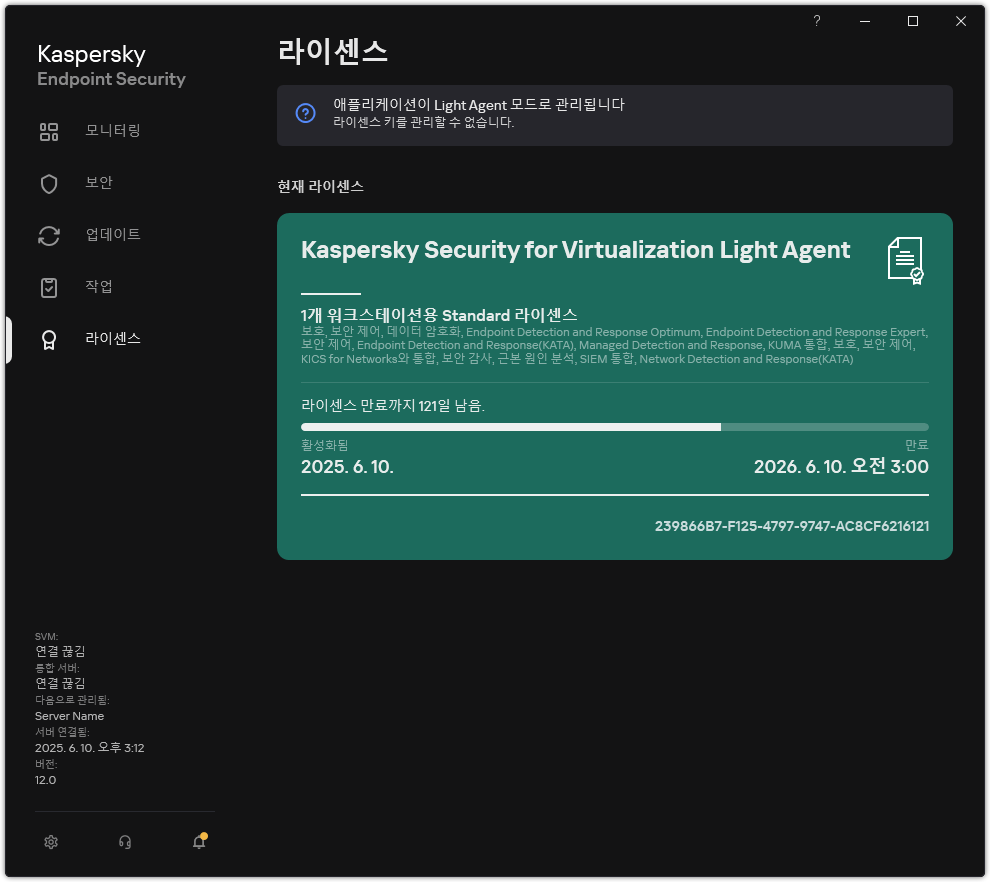The height and width of the screenshot is (882, 990).
Task: Open the notifications bell with alert dot
Action: [198, 842]
